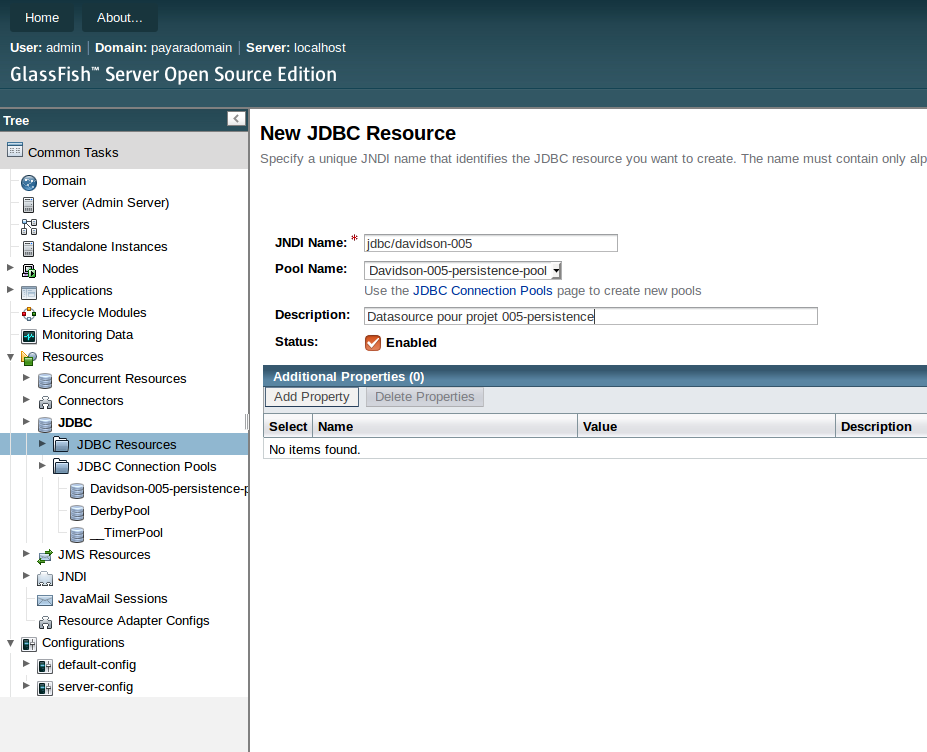Select the Monitoring Data tree item
The width and height of the screenshot is (927, 752).
(x=87, y=335)
